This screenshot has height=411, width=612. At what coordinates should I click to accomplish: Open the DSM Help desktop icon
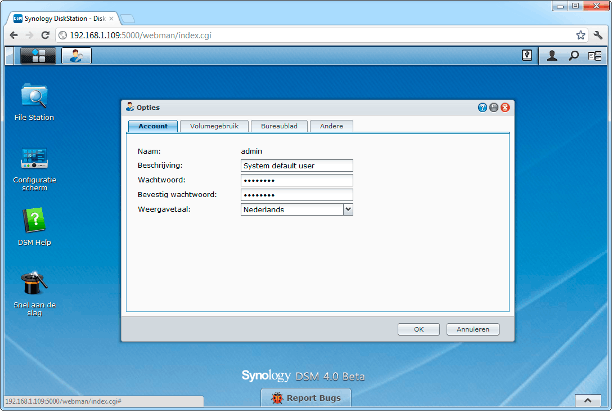(34, 227)
